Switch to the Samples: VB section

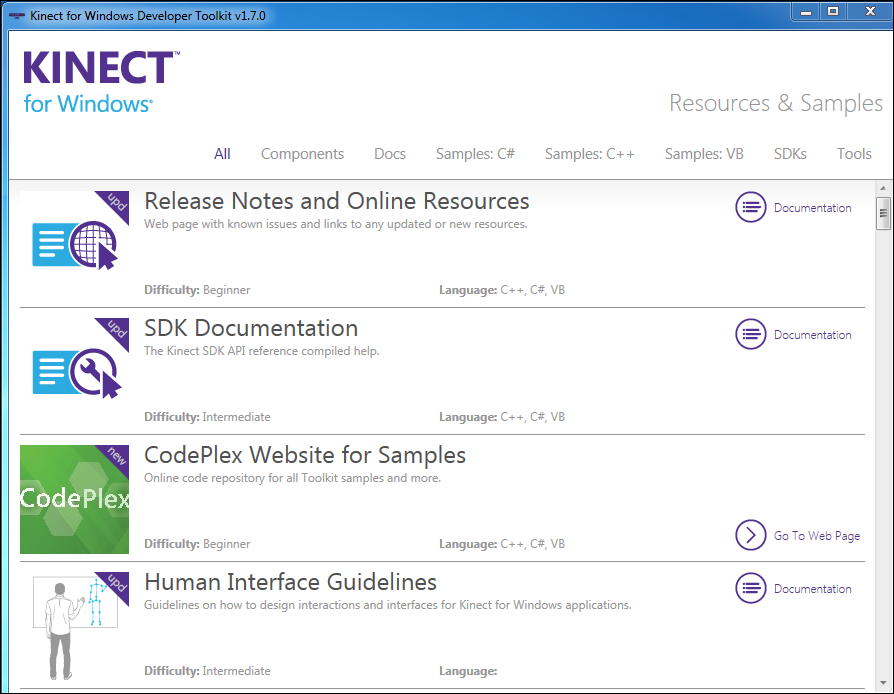click(x=704, y=153)
